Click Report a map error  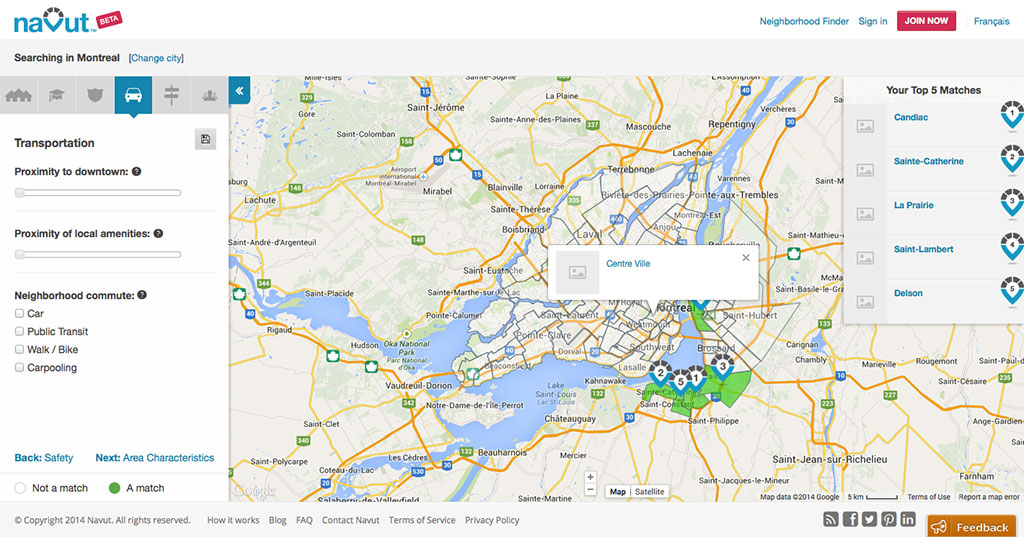989,497
